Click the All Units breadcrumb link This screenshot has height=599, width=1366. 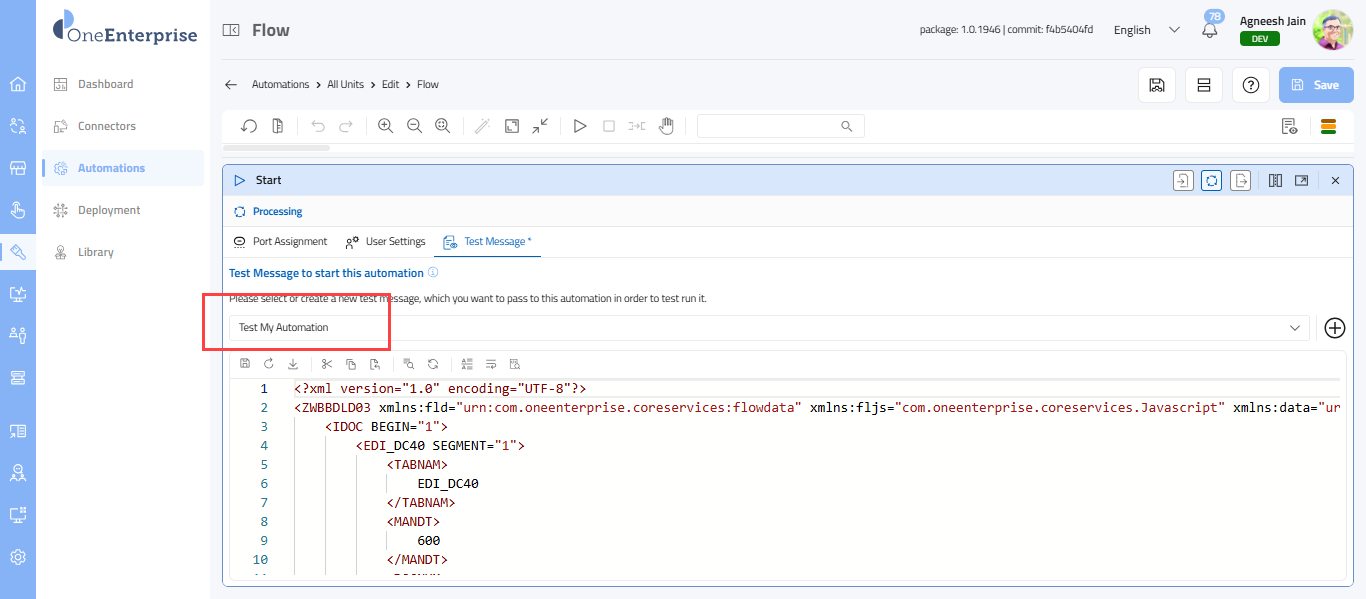click(345, 85)
